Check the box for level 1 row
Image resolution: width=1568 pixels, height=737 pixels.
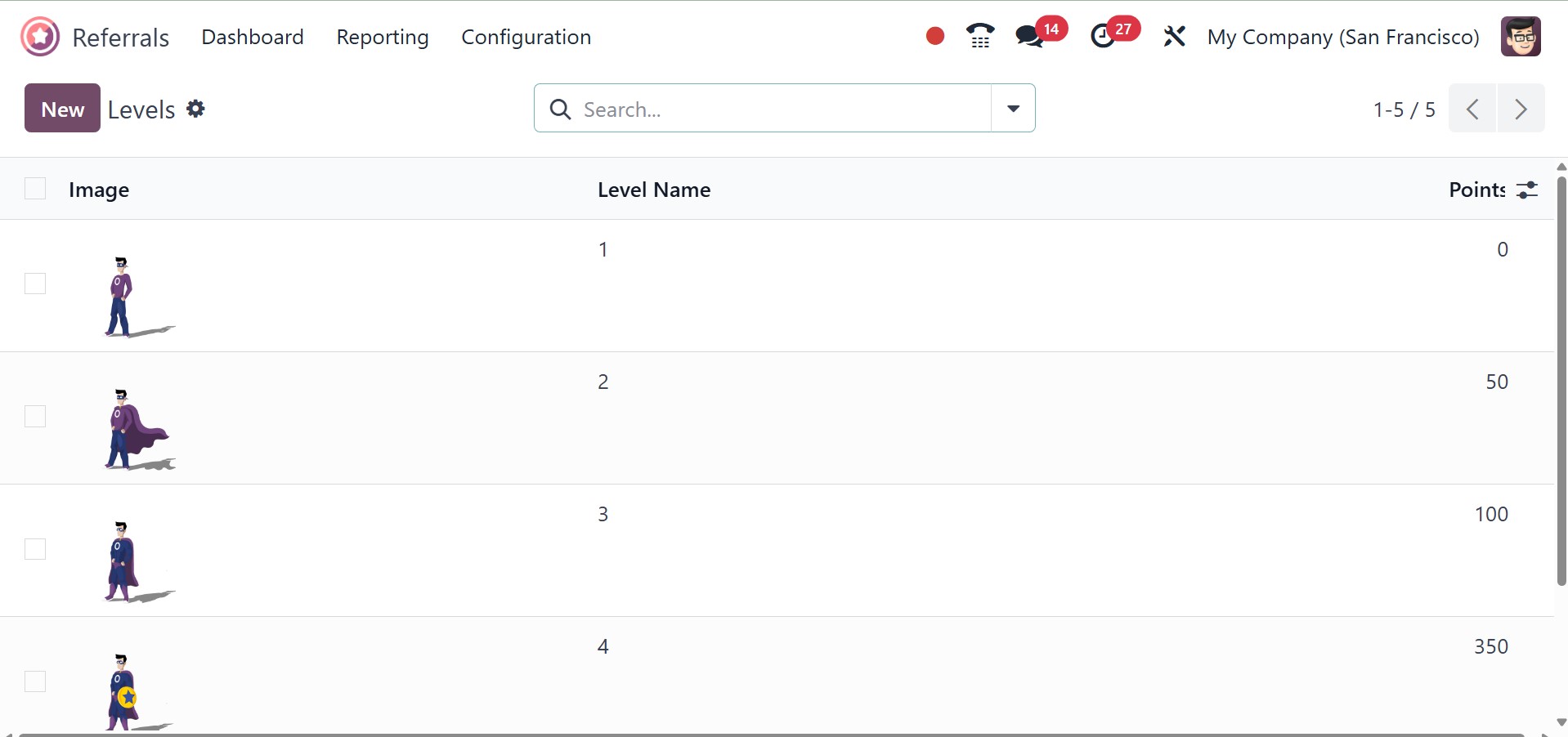35,284
